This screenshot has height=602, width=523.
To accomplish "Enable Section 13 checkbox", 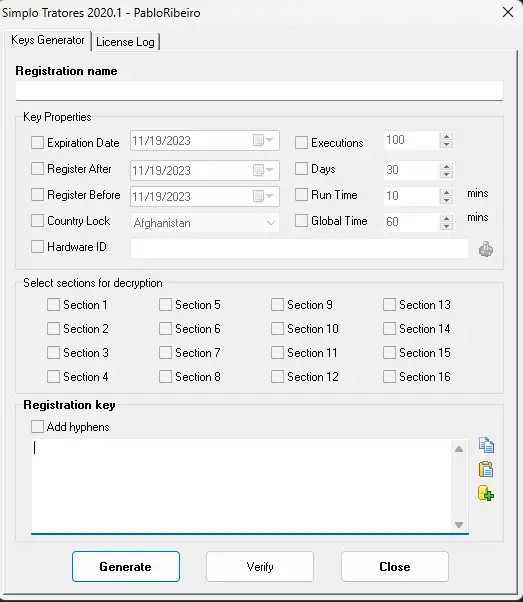I will point(389,305).
